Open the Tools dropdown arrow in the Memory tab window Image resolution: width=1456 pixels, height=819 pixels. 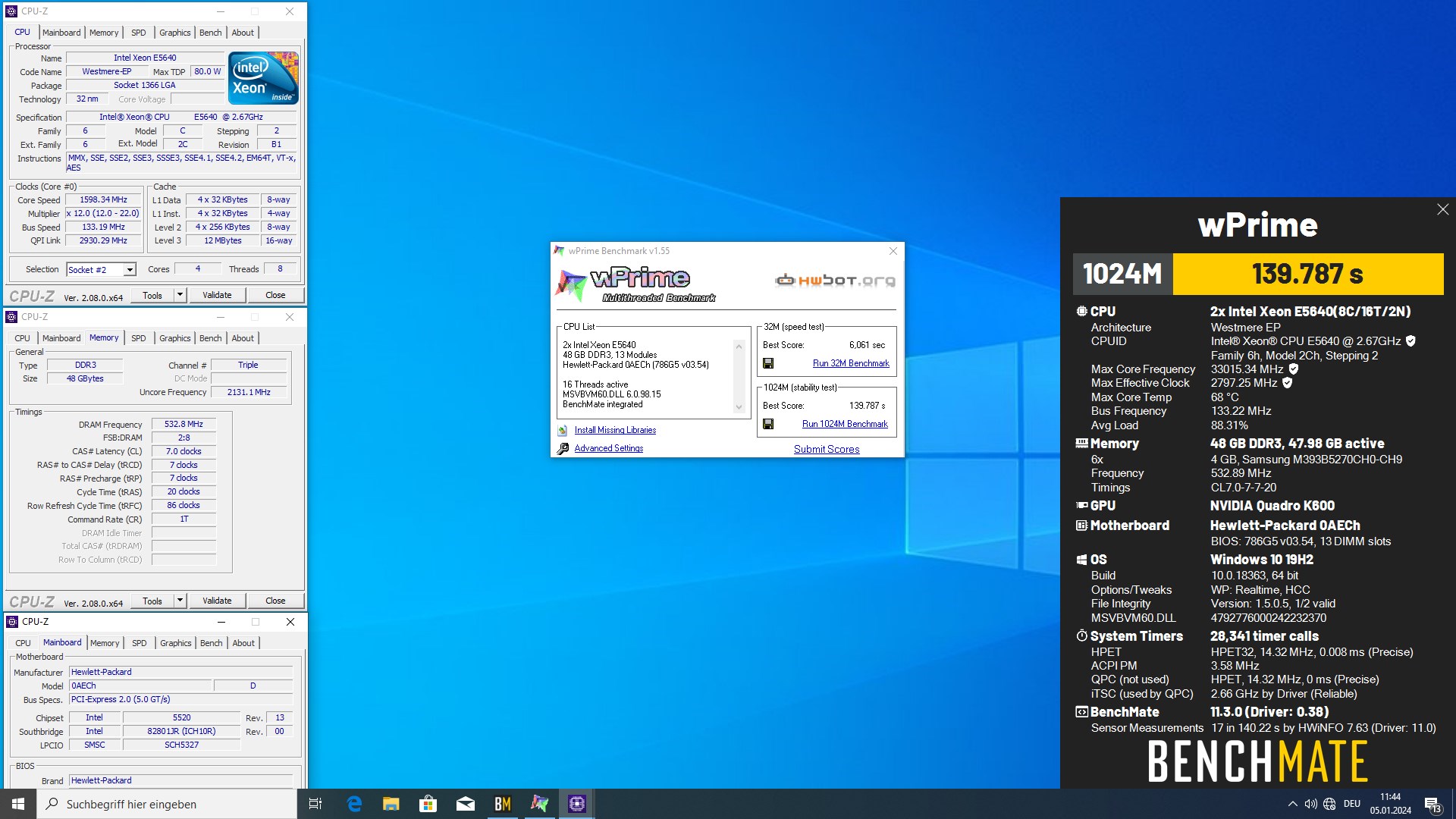coord(180,601)
